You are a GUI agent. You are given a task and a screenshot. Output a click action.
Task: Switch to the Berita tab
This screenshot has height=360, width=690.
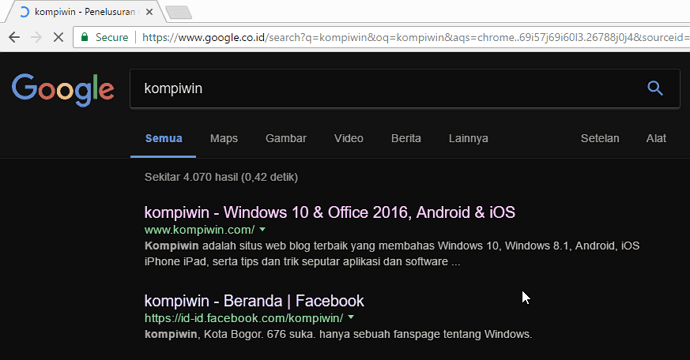406,138
